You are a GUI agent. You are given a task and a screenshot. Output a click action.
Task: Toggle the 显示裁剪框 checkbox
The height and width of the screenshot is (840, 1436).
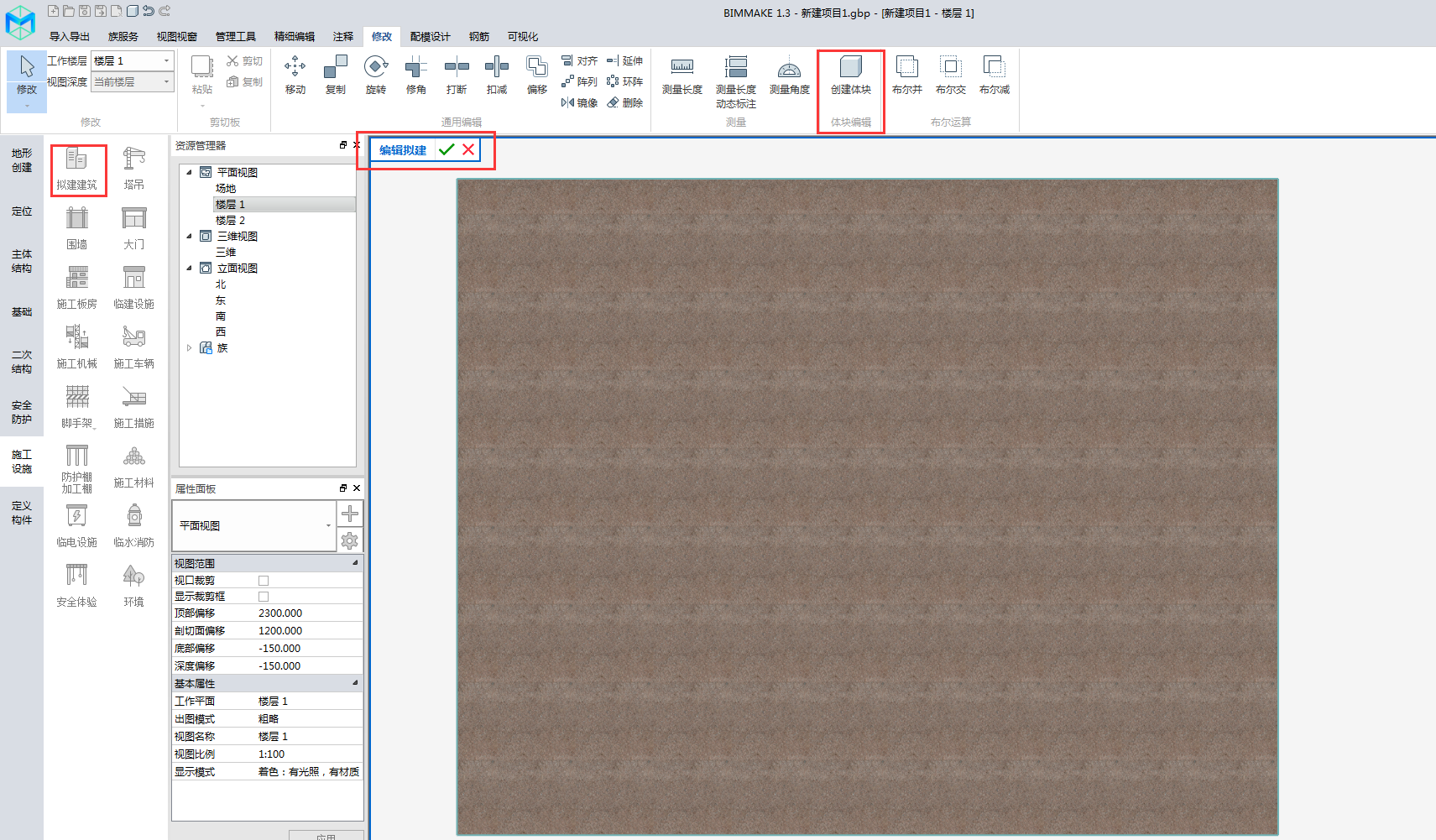pos(264,597)
